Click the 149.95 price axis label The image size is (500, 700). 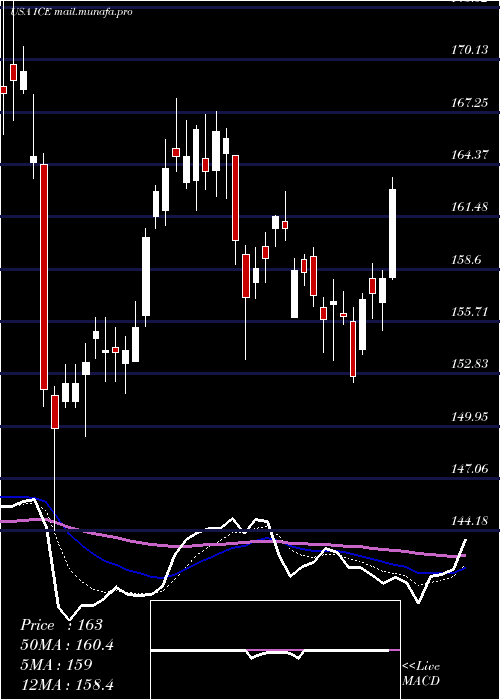pyautogui.click(x=469, y=417)
